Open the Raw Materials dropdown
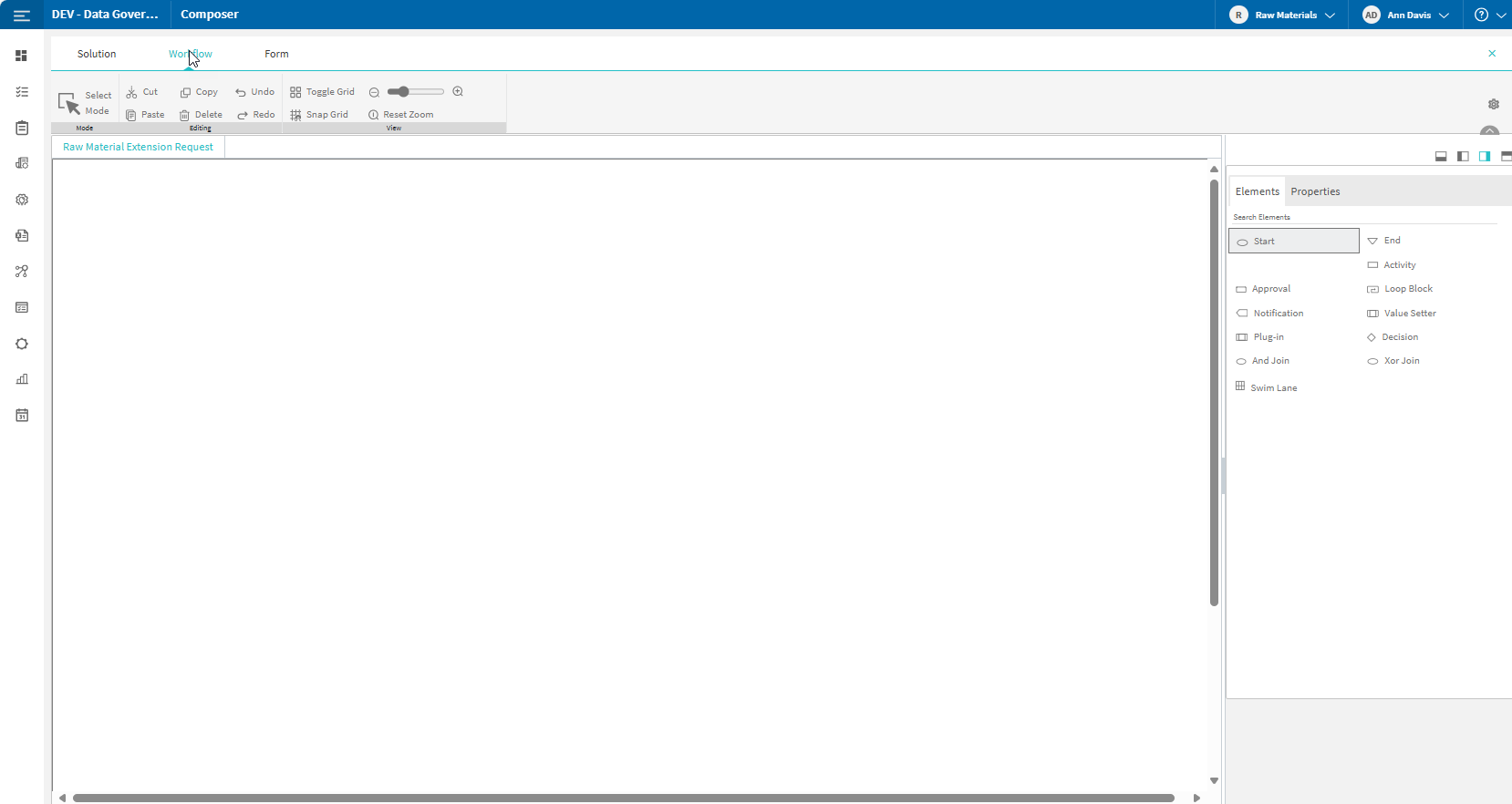Image resolution: width=1512 pixels, height=804 pixels. [1281, 15]
